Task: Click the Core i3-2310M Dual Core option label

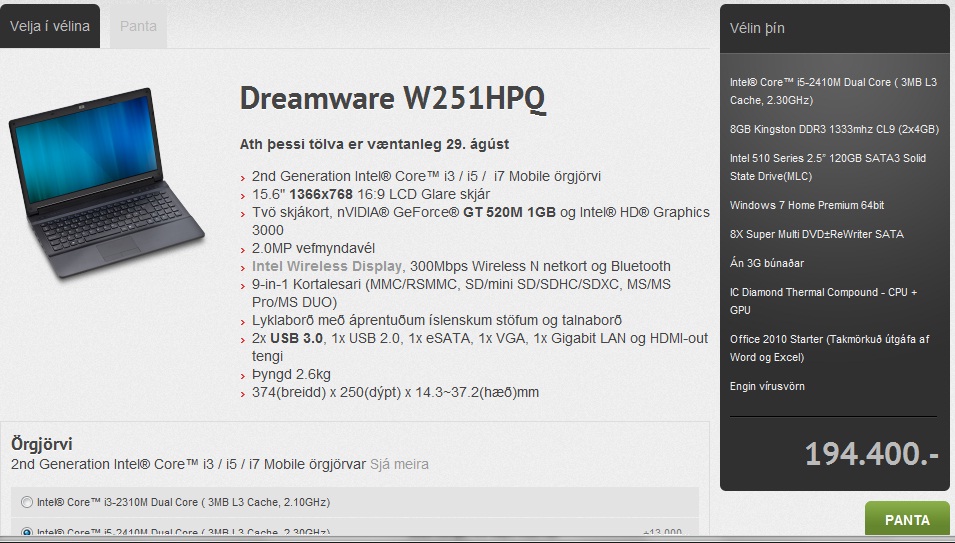Action: click(x=183, y=502)
